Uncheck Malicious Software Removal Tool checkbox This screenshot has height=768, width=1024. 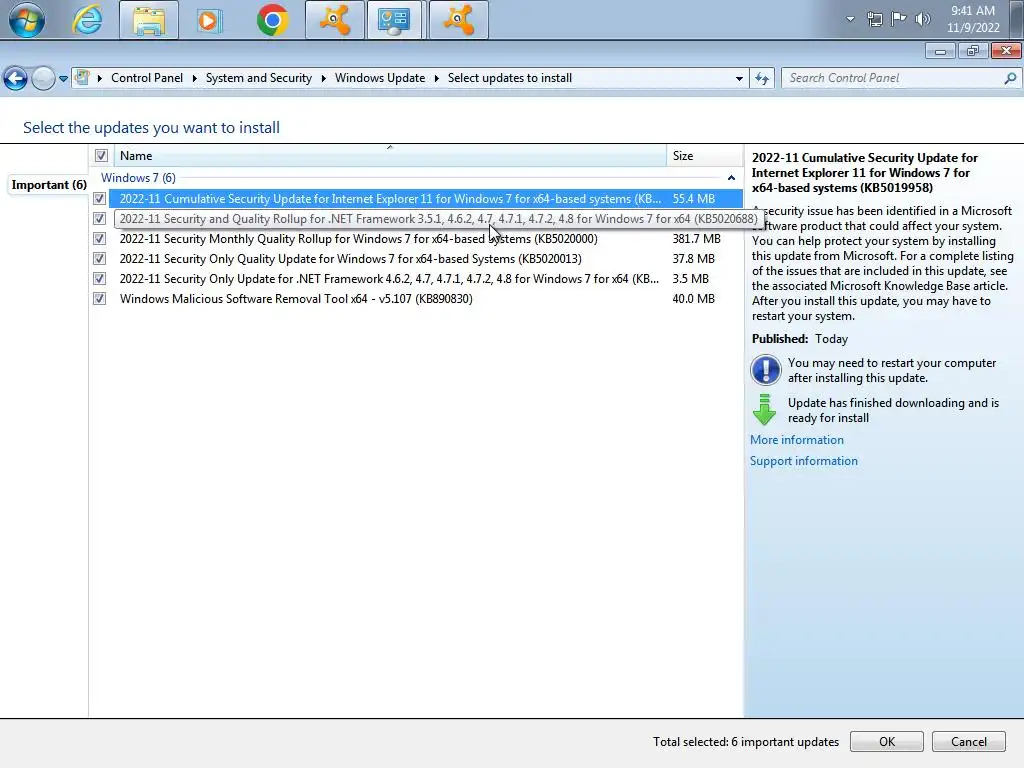(x=99, y=298)
